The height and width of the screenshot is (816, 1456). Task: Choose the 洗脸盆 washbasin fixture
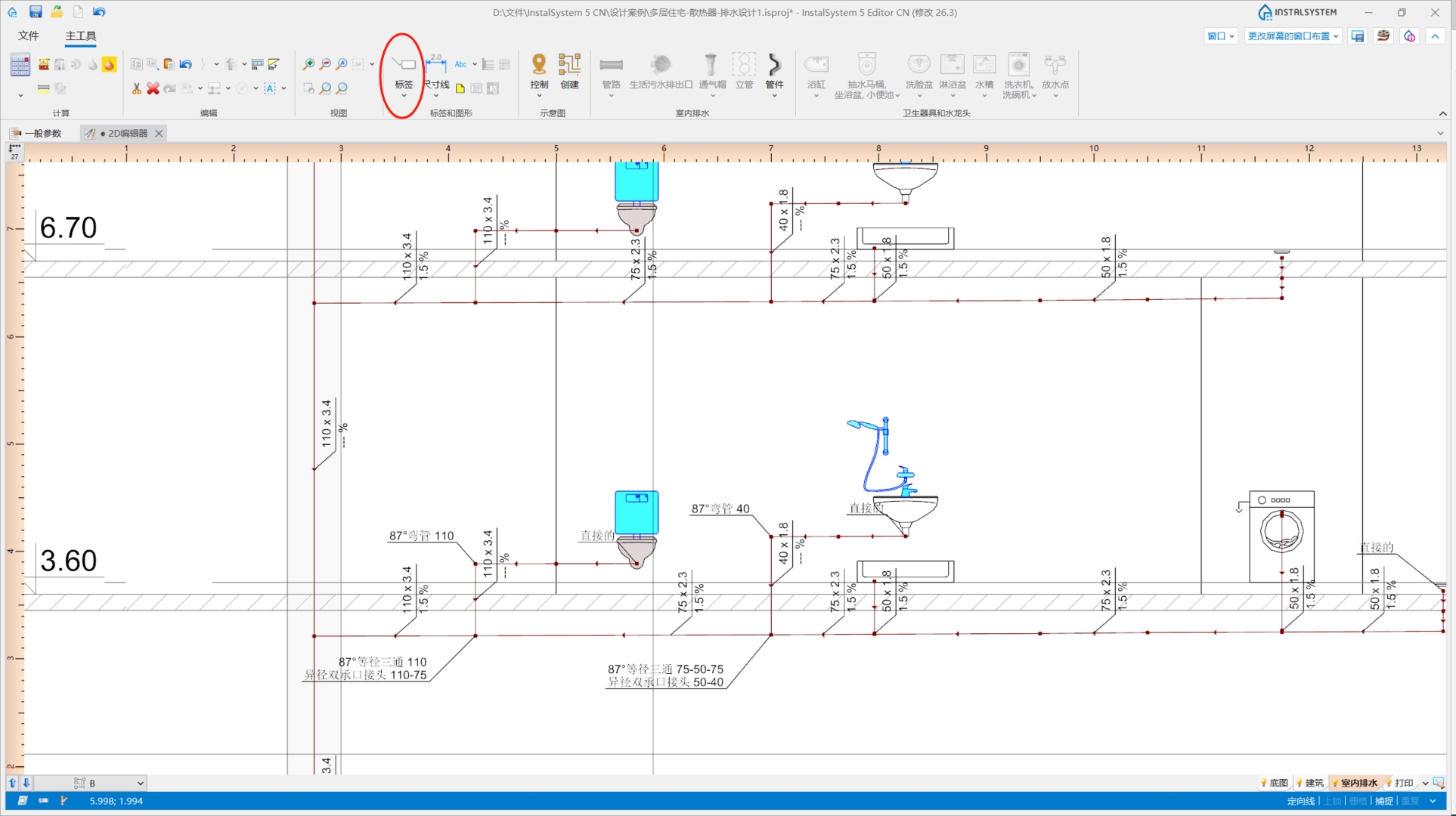point(919,73)
